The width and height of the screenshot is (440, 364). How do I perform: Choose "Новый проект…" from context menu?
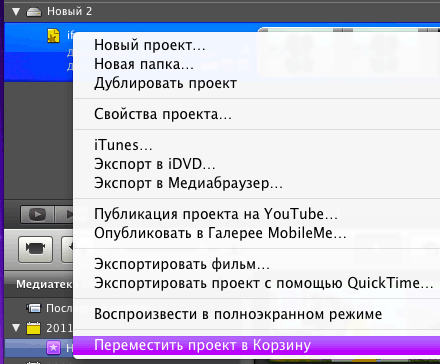[256, 45]
